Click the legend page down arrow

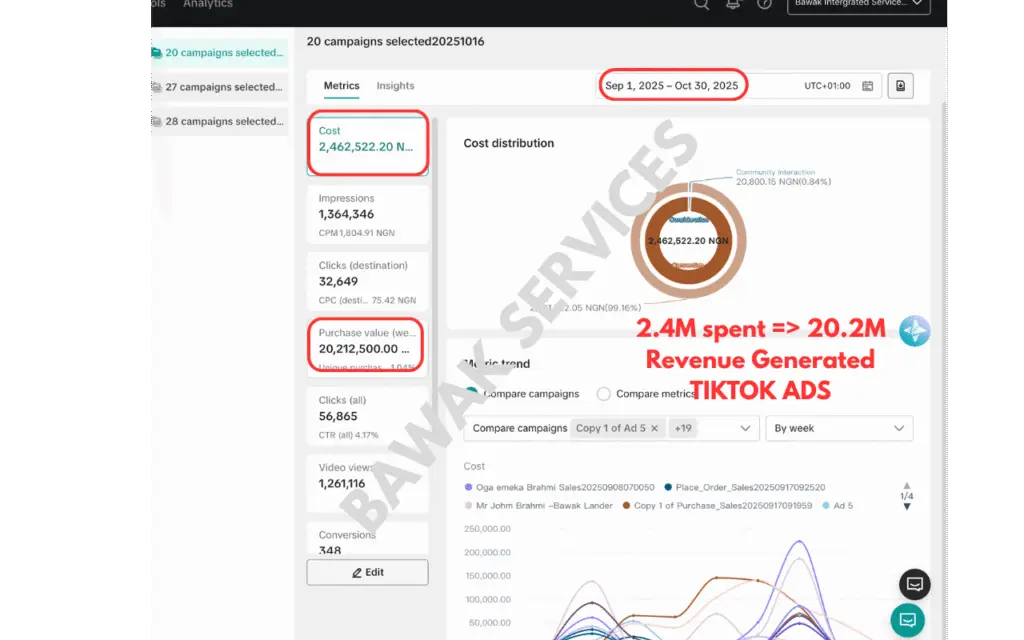(907, 507)
